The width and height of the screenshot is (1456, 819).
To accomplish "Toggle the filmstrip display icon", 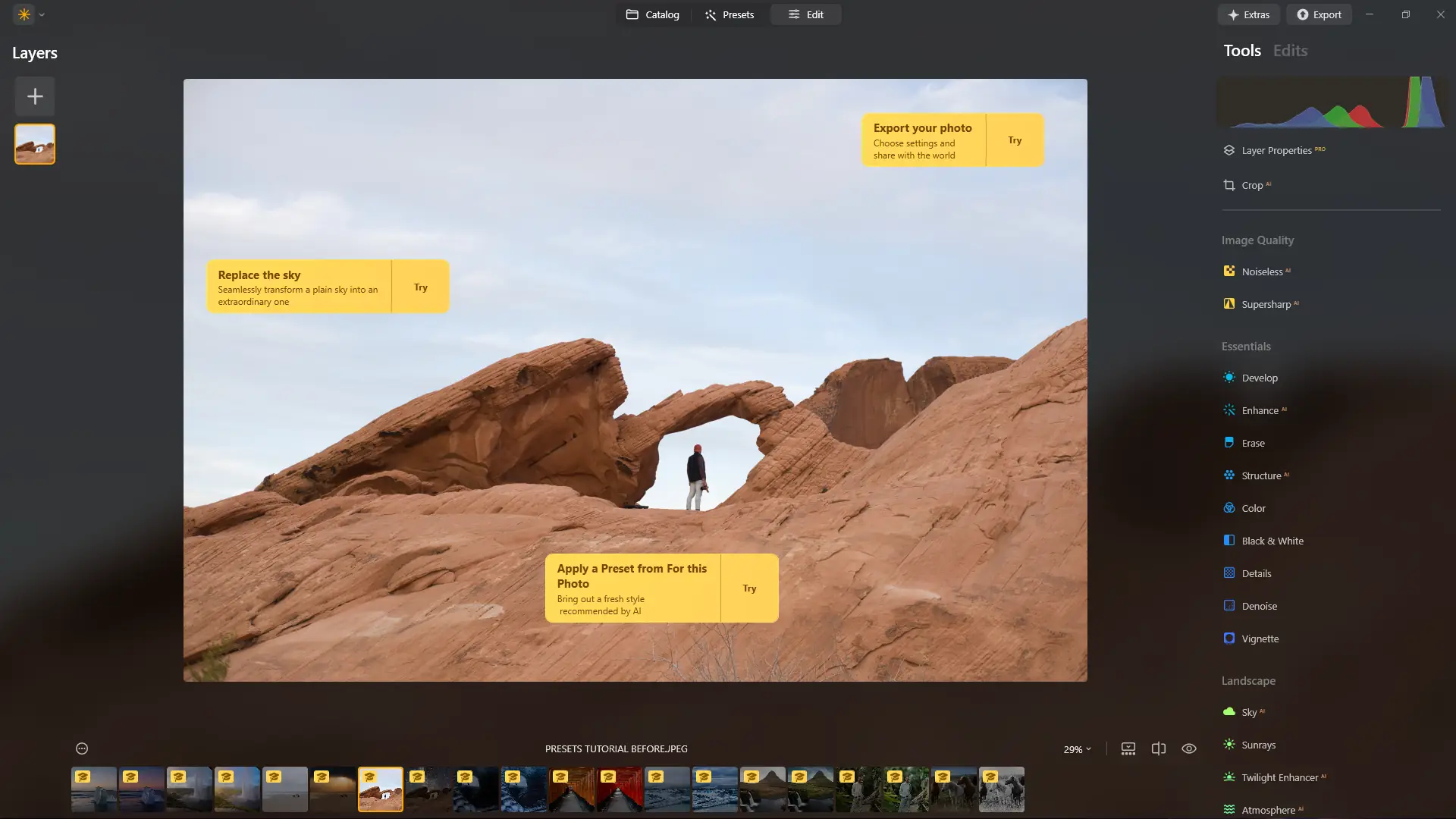I will [x=1128, y=748].
